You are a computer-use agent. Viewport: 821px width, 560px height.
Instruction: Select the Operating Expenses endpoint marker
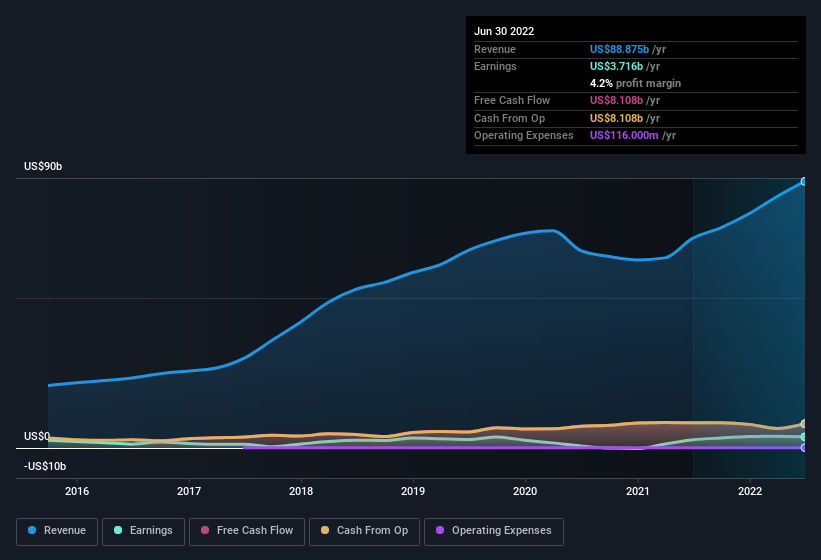coord(804,447)
